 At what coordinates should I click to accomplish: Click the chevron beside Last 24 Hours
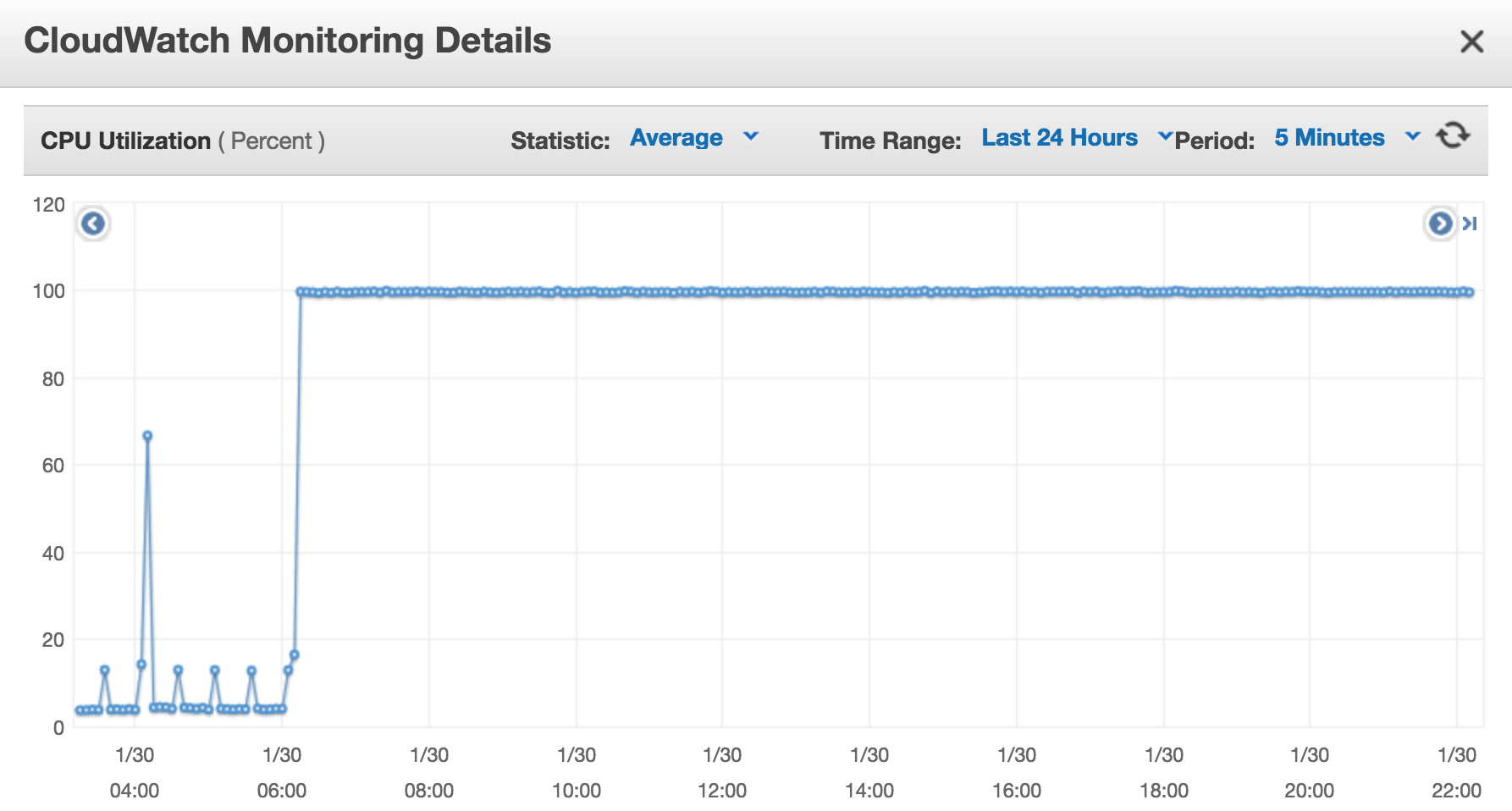pyautogui.click(x=1165, y=136)
